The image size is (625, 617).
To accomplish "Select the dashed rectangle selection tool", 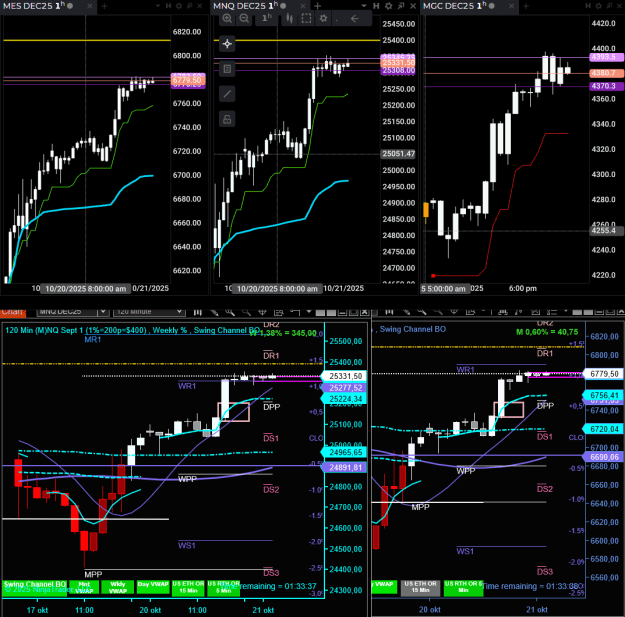I will pyautogui.click(x=306, y=18).
